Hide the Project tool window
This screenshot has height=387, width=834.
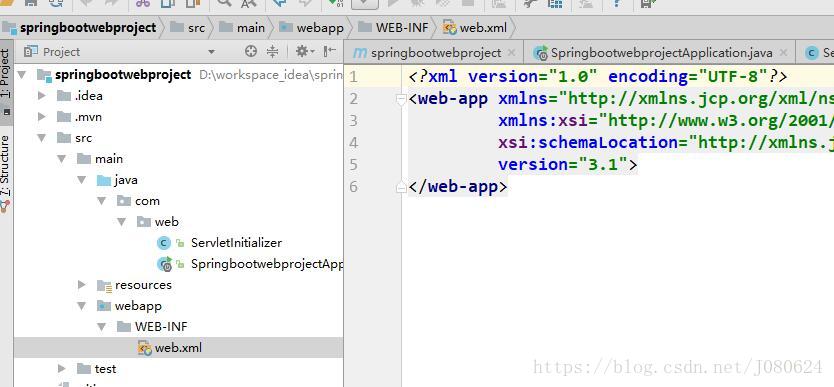(330, 51)
